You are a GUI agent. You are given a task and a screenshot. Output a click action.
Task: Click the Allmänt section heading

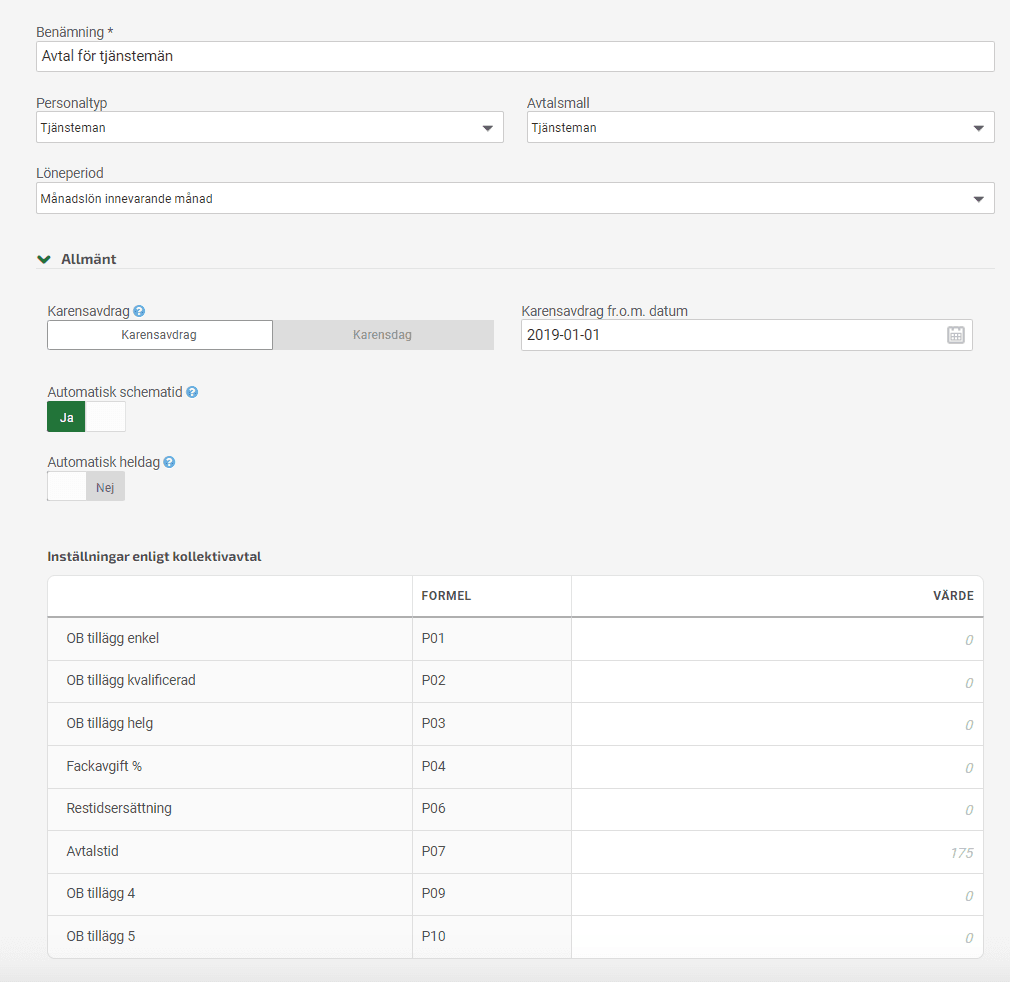click(x=89, y=259)
